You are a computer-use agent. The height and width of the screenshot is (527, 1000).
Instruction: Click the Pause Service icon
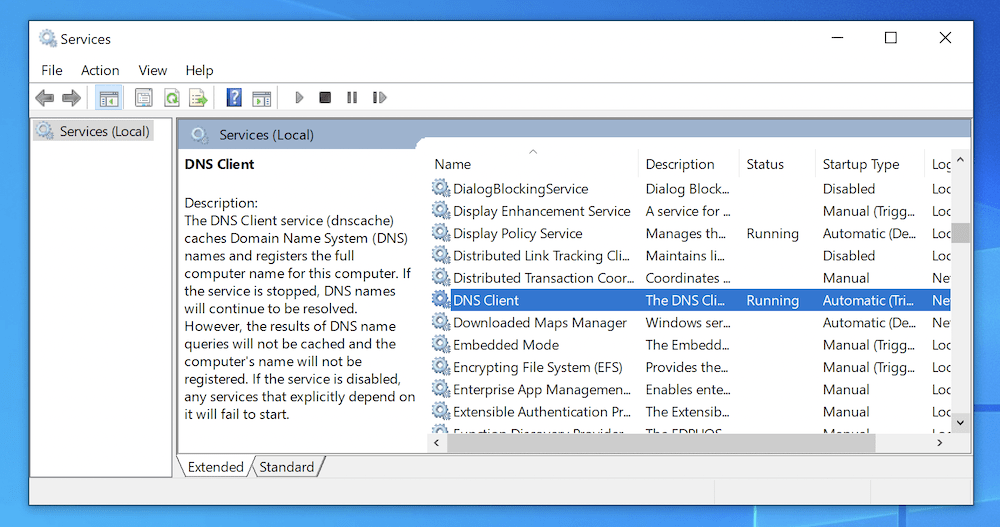tap(352, 98)
